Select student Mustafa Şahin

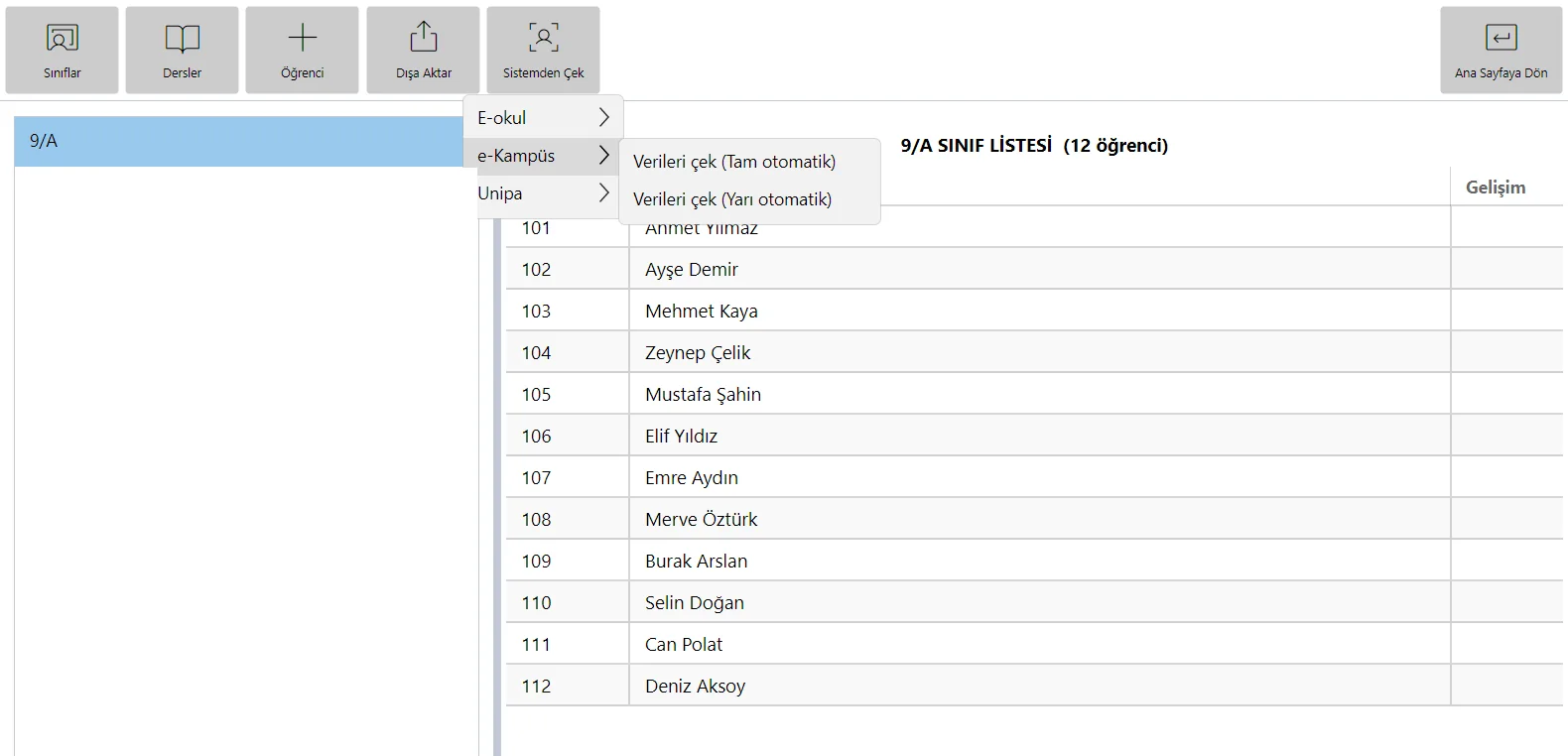pos(703,394)
